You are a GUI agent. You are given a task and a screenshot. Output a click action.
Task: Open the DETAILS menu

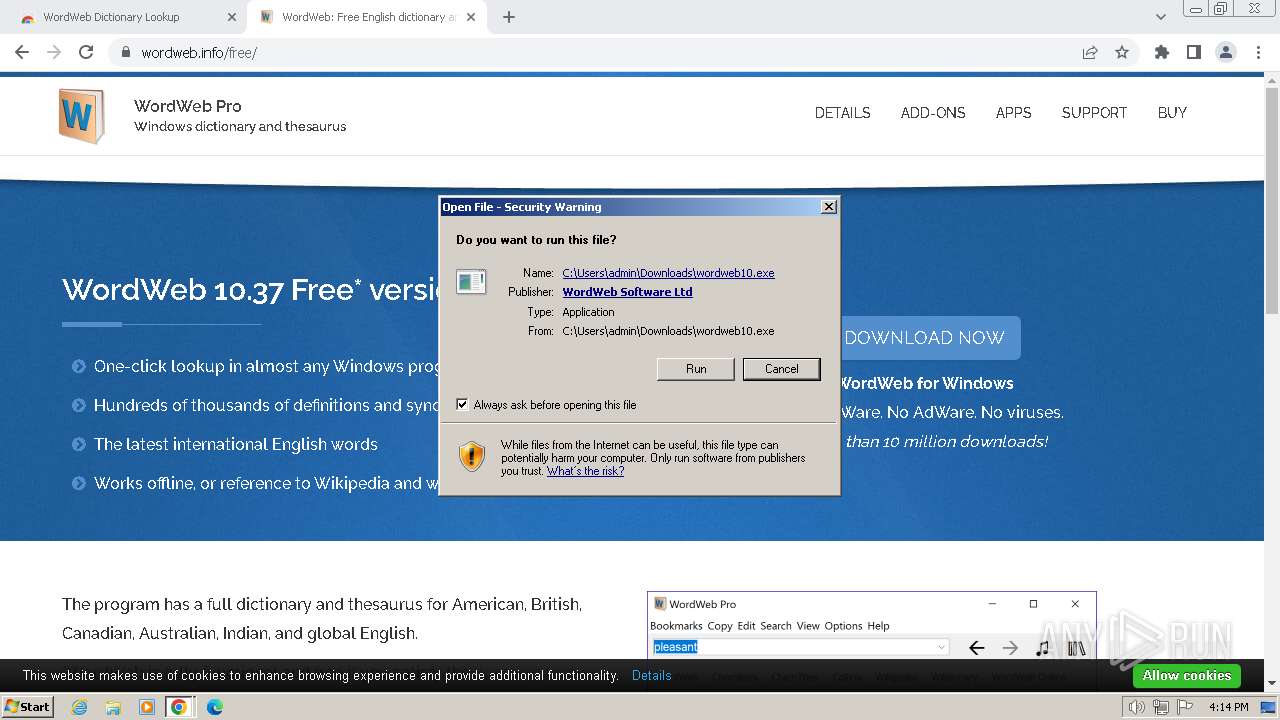pyautogui.click(x=842, y=113)
